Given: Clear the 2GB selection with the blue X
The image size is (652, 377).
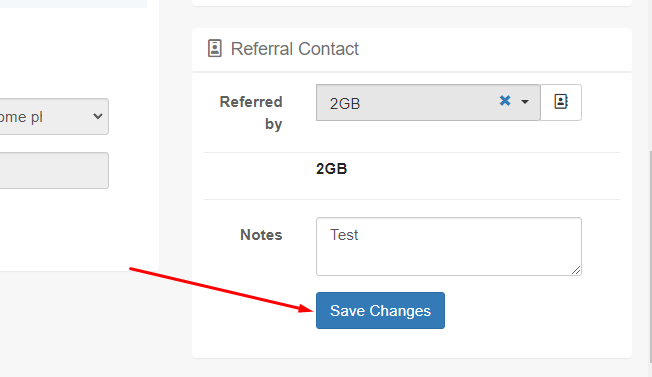Looking at the screenshot, I should [505, 101].
